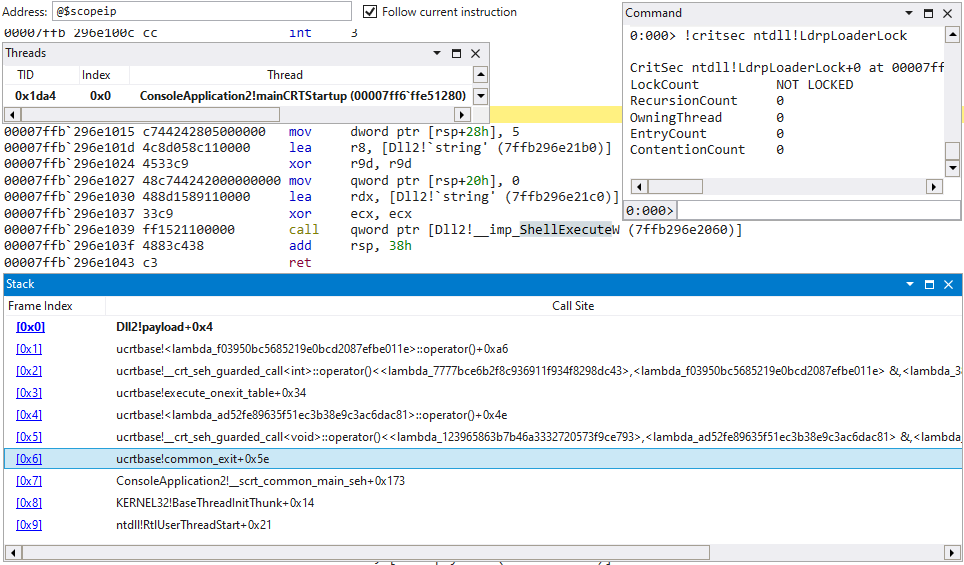Viewport: 964px width, 565px height.
Task: Click the !critsec ntdll!LdrpLoaderLock command text
Action: click(x=796, y=36)
